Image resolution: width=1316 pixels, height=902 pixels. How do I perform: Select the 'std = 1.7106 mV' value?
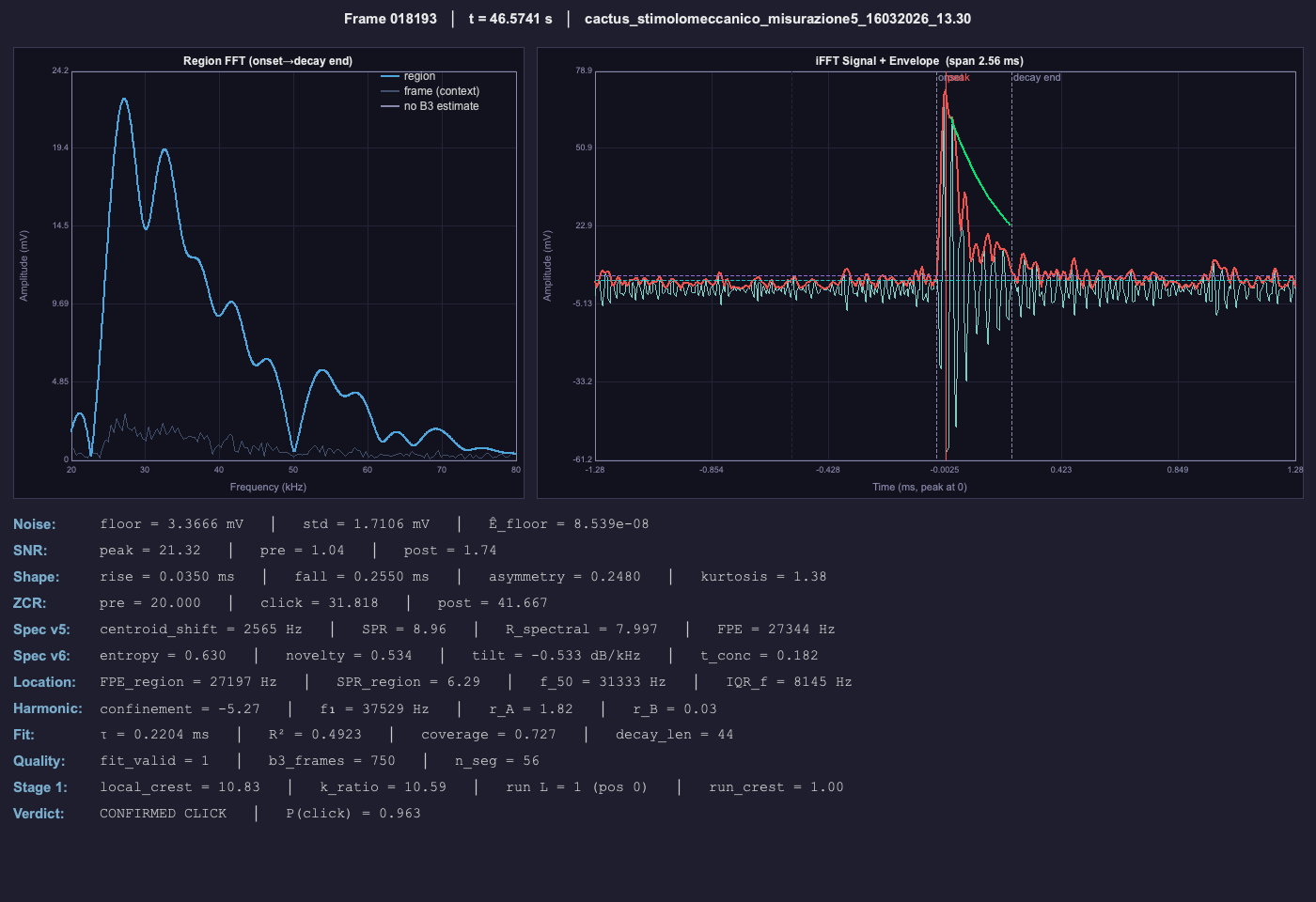point(367,524)
